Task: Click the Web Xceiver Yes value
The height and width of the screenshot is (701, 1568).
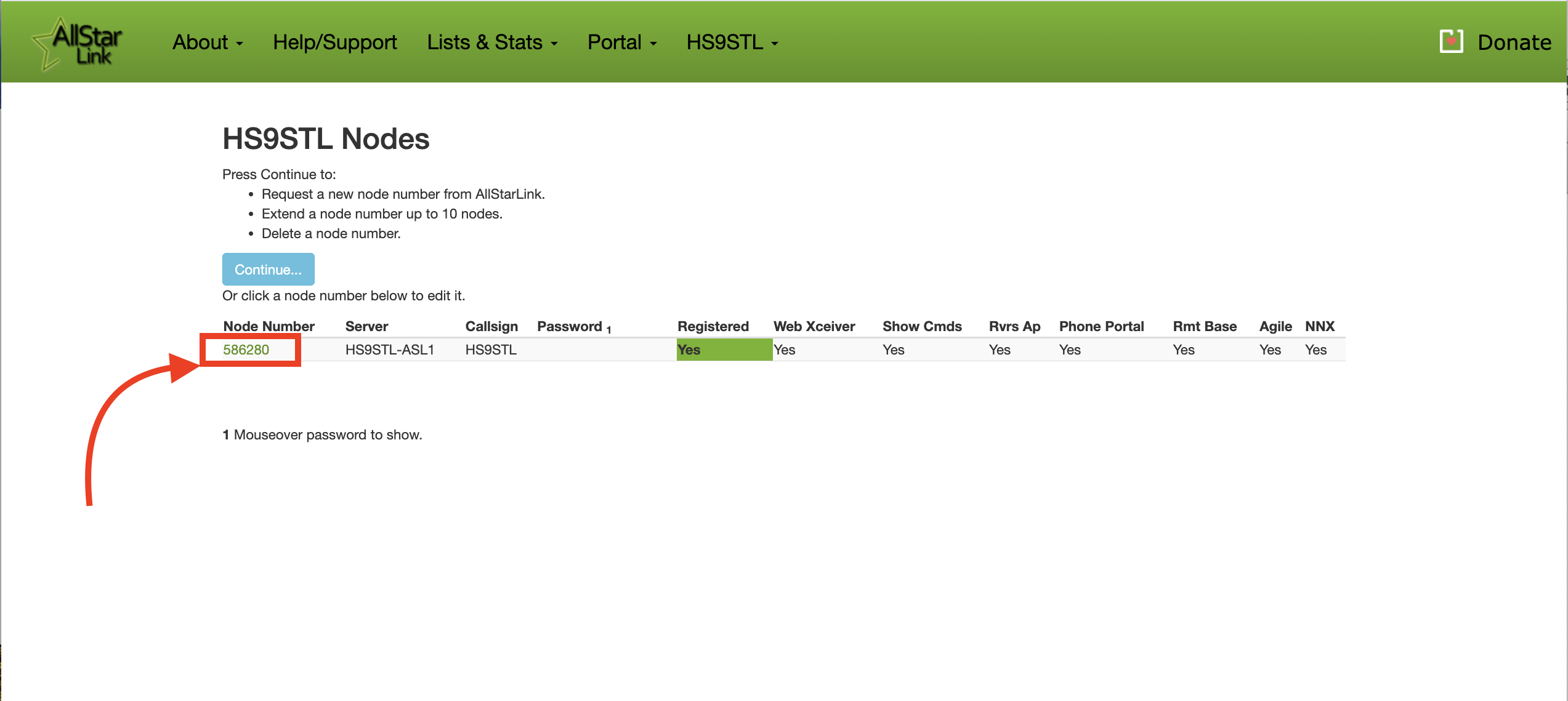Action: pos(784,350)
